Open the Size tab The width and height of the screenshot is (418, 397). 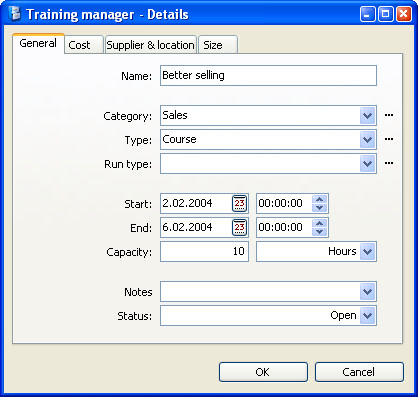tap(218, 45)
